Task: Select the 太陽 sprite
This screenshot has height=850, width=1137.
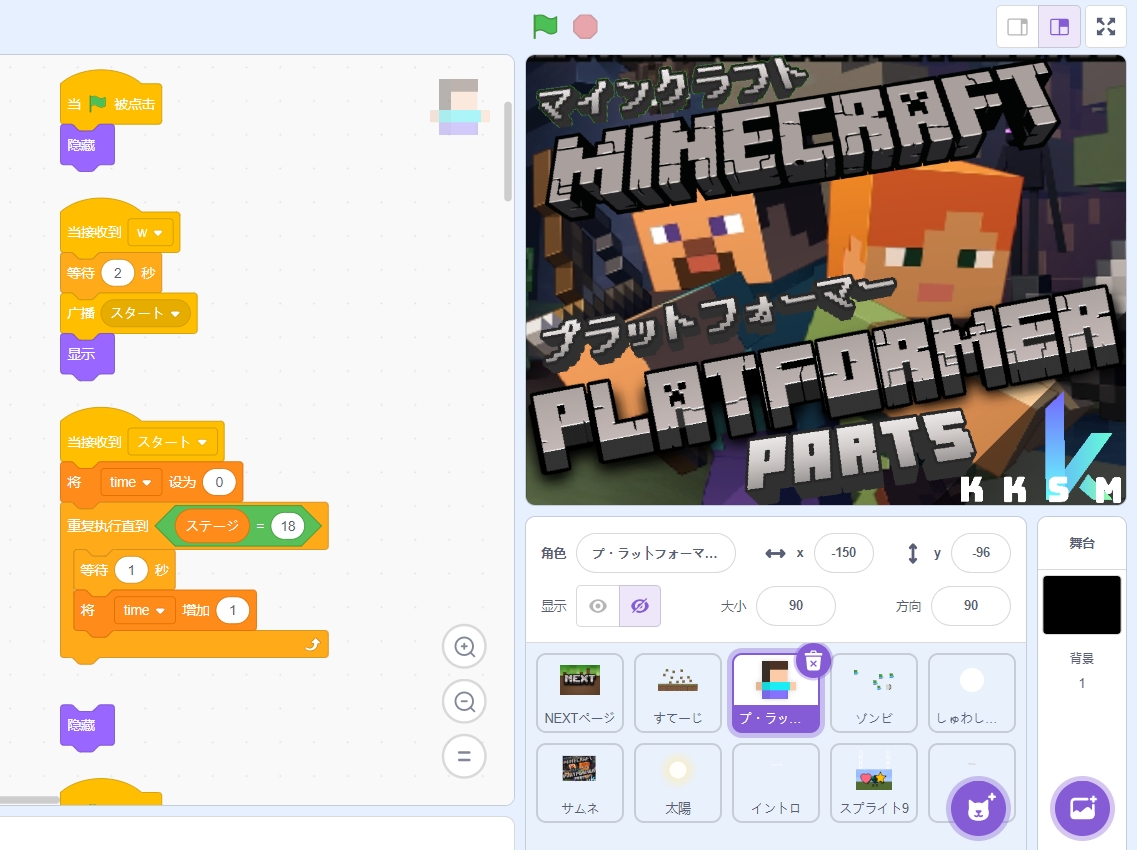Action: 677,782
